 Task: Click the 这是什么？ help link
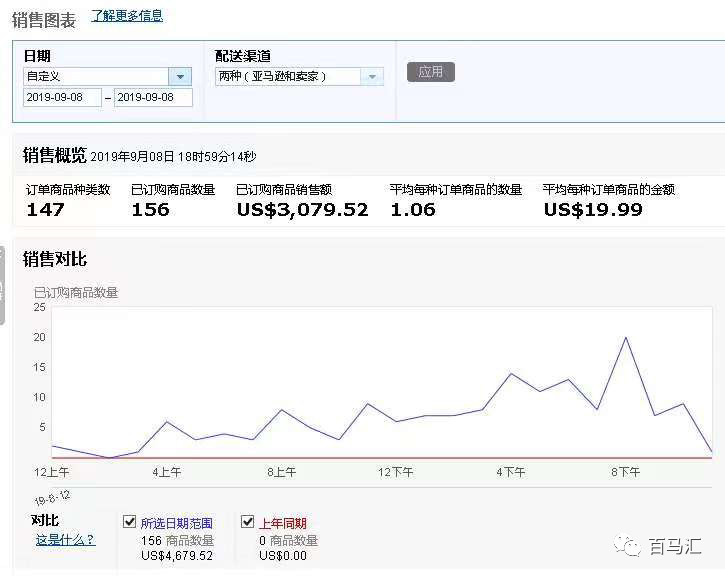tap(66, 540)
